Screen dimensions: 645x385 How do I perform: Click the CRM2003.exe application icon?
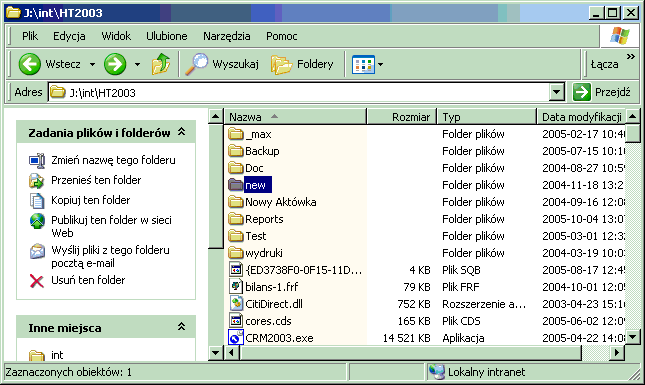coord(236,337)
